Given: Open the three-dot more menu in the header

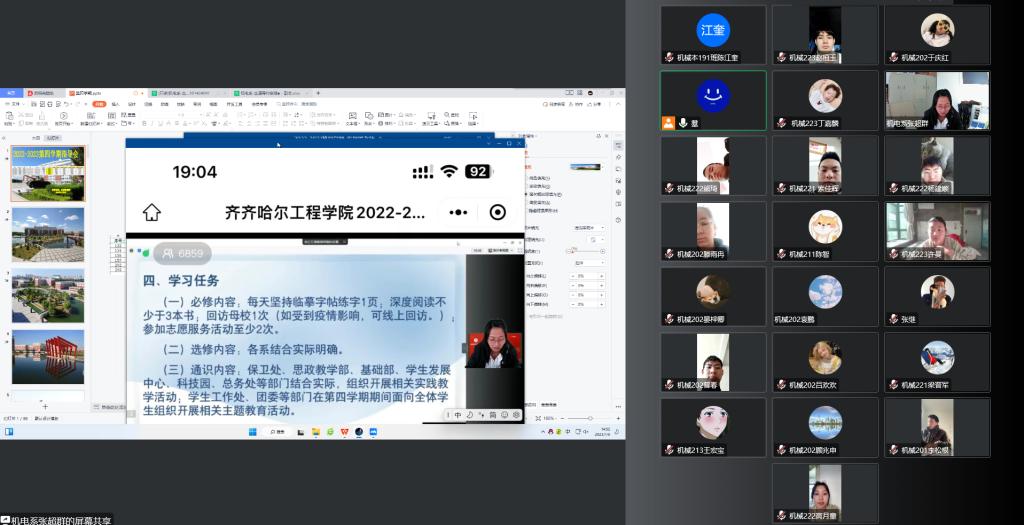Looking at the screenshot, I should 459,212.
